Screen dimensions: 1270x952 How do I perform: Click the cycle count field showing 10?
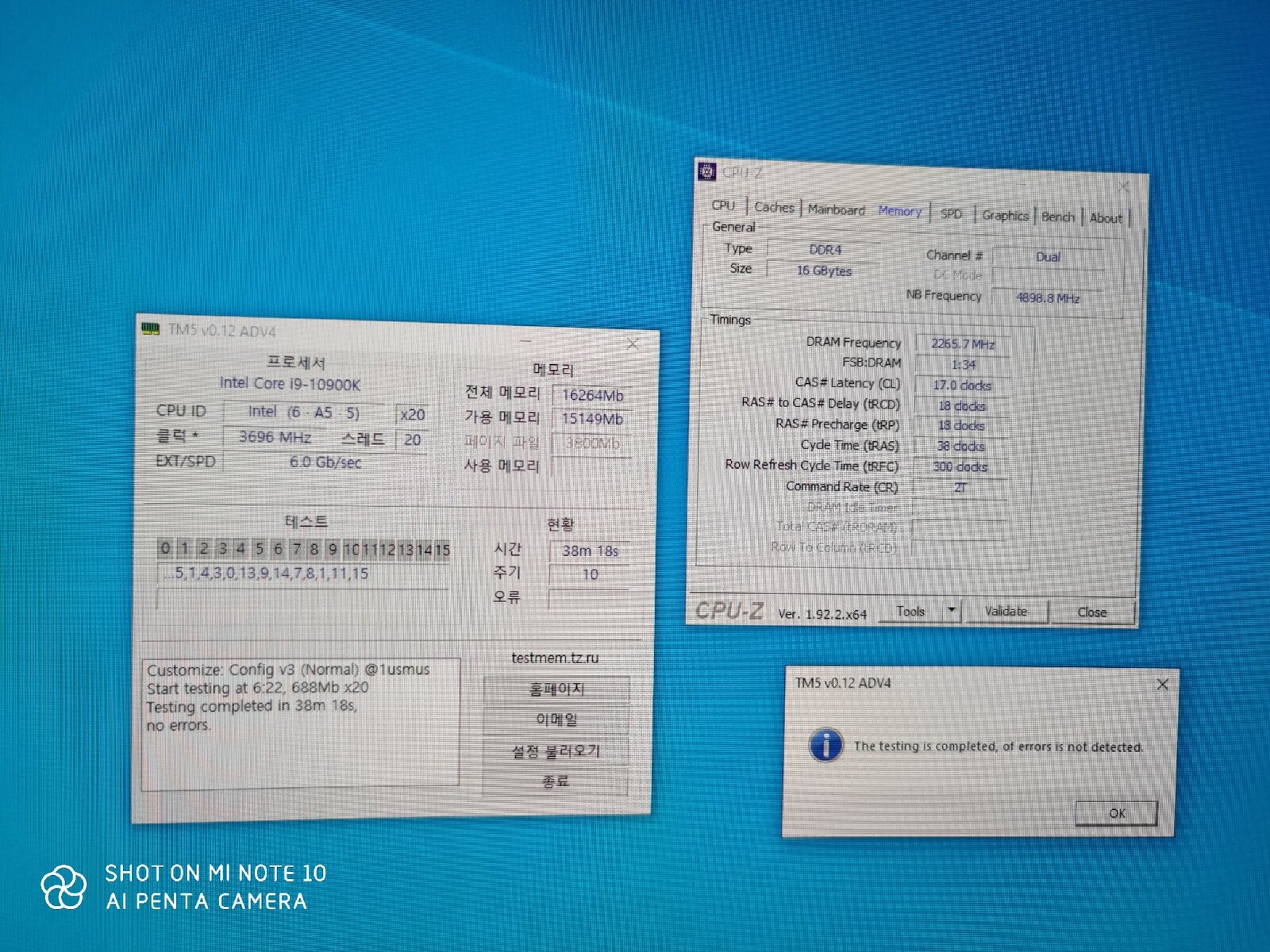tap(590, 574)
